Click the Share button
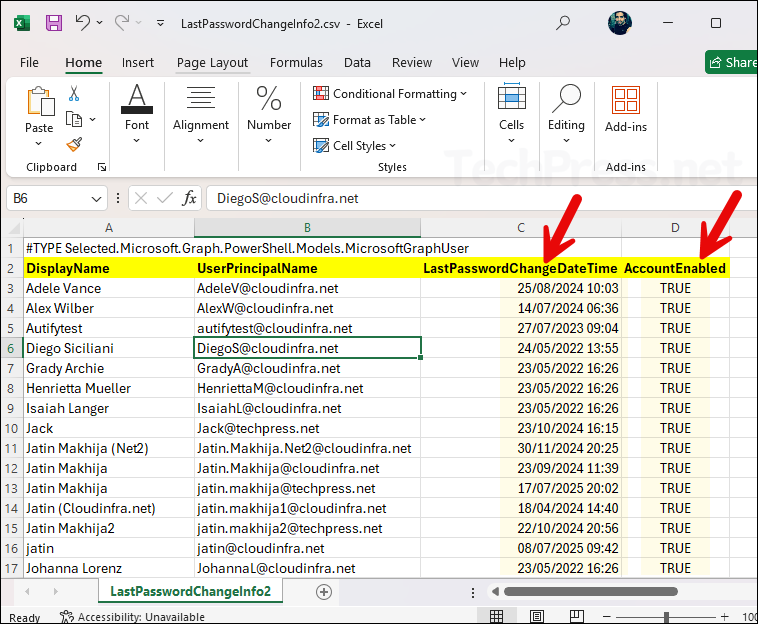758x624 pixels. click(731, 62)
